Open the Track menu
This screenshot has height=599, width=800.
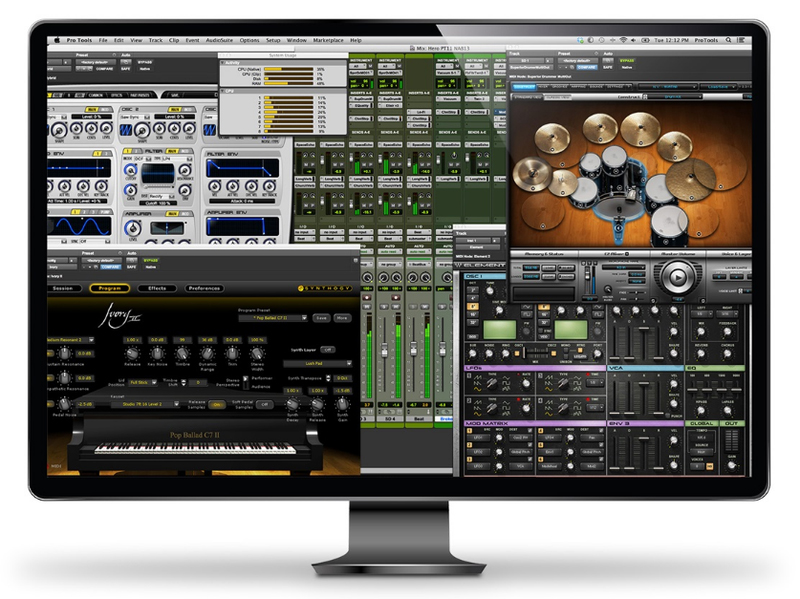point(155,40)
